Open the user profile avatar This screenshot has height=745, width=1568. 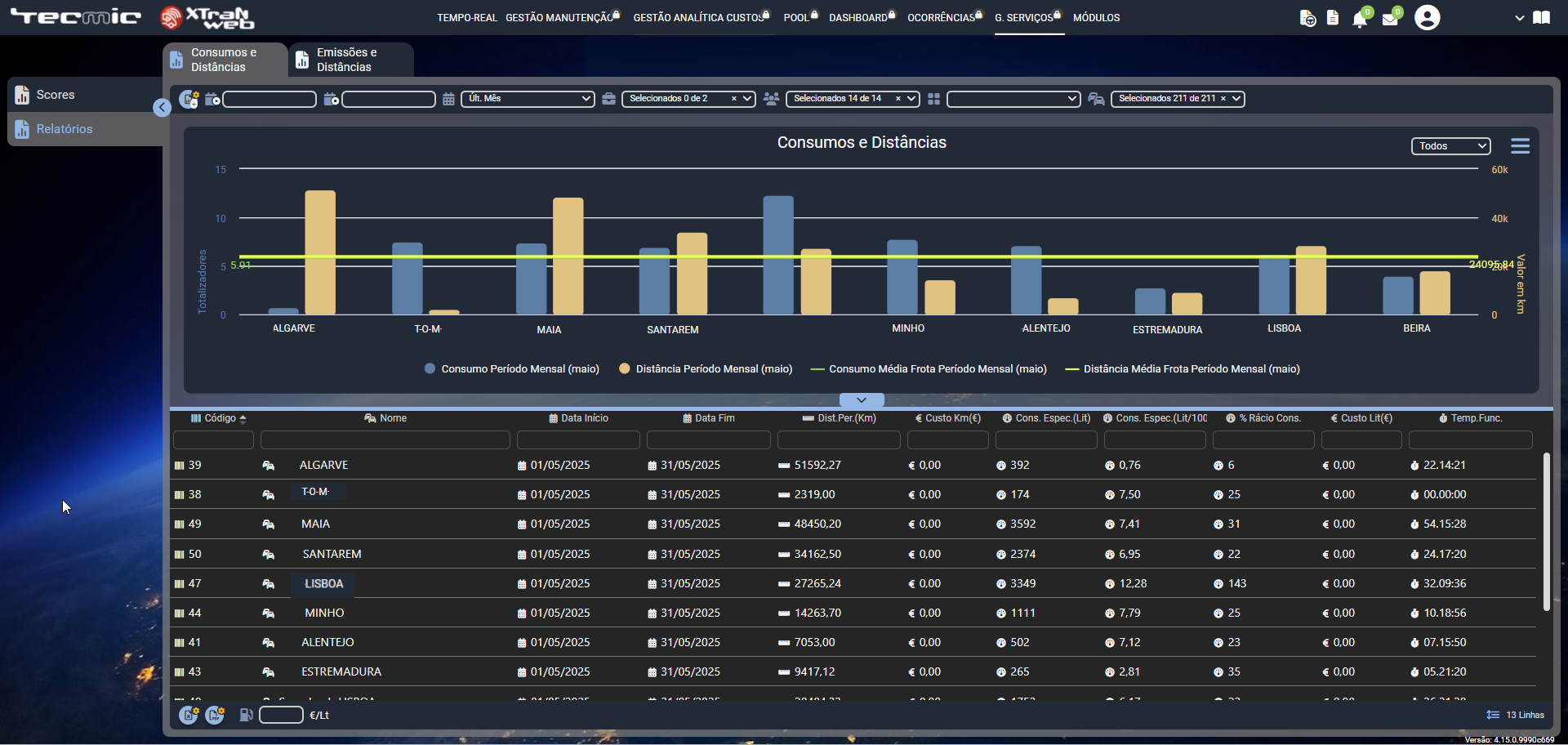tap(1427, 17)
